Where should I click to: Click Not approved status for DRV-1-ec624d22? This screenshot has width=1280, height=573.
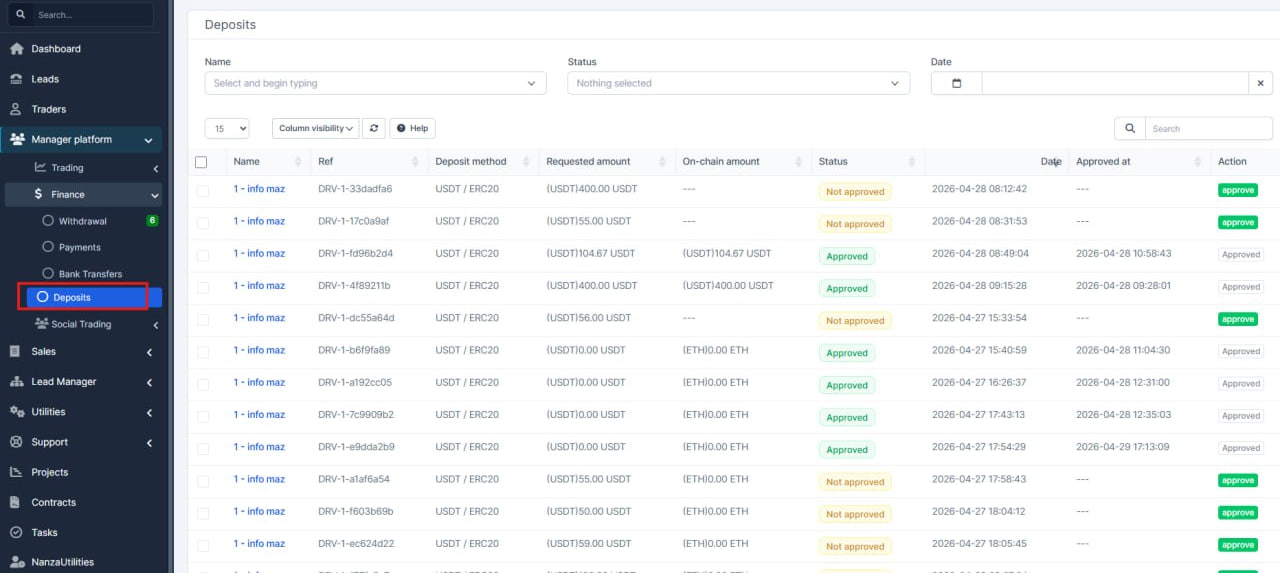(x=855, y=546)
